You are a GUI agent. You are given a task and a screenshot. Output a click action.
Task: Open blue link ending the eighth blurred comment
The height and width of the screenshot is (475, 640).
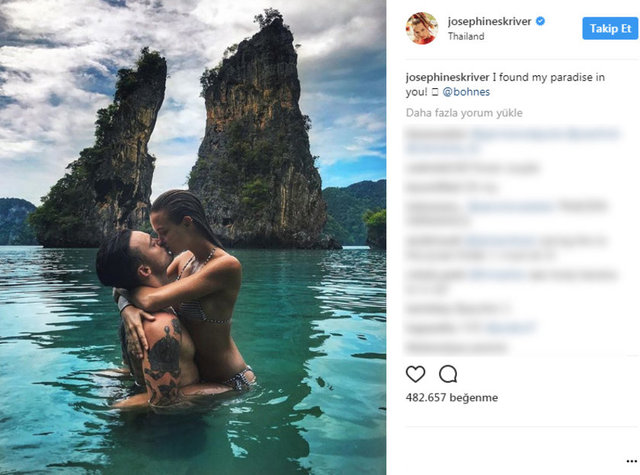coord(511,328)
